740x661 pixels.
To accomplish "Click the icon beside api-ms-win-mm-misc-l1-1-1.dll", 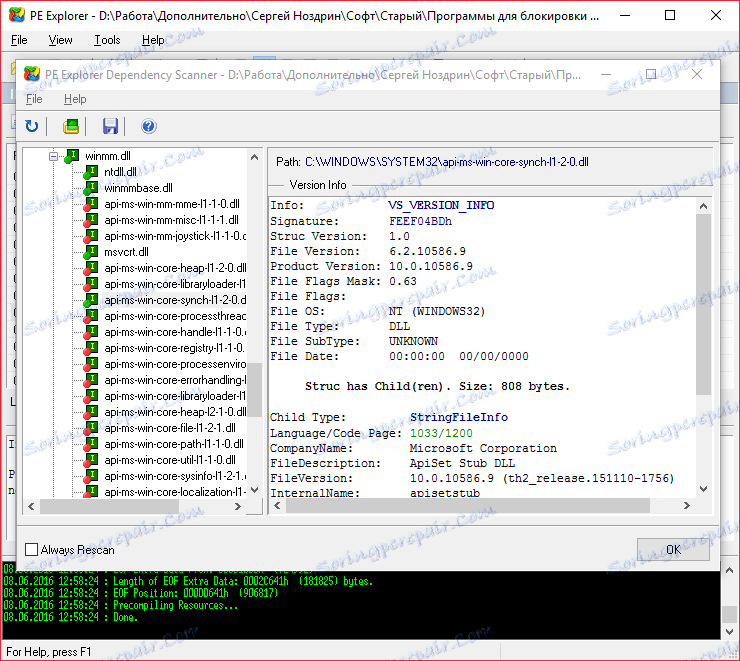I will [x=91, y=220].
